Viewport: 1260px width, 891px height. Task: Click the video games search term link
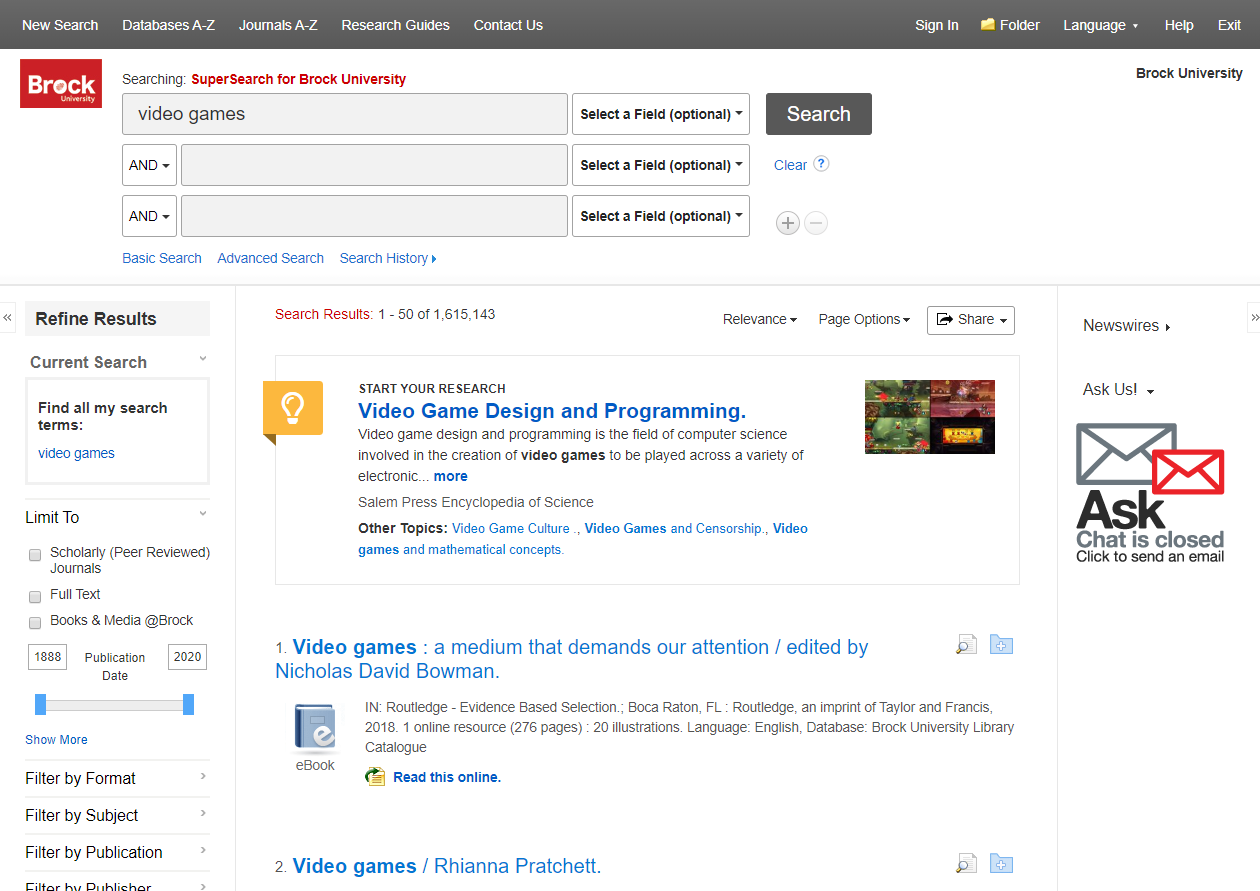(76, 453)
